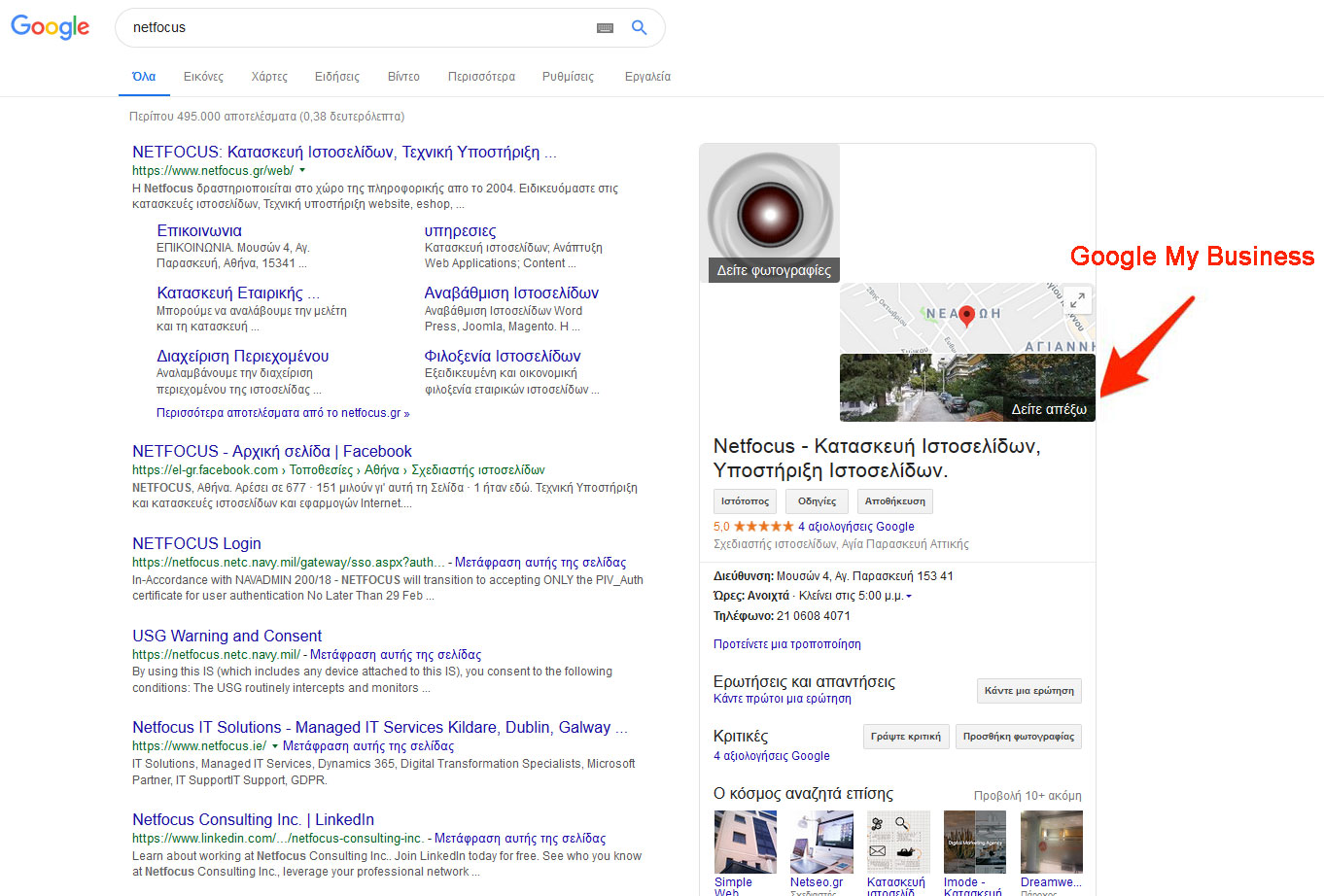
Task: Open the Dreamwe... related business thumbnail
Action: point(1052,843)
